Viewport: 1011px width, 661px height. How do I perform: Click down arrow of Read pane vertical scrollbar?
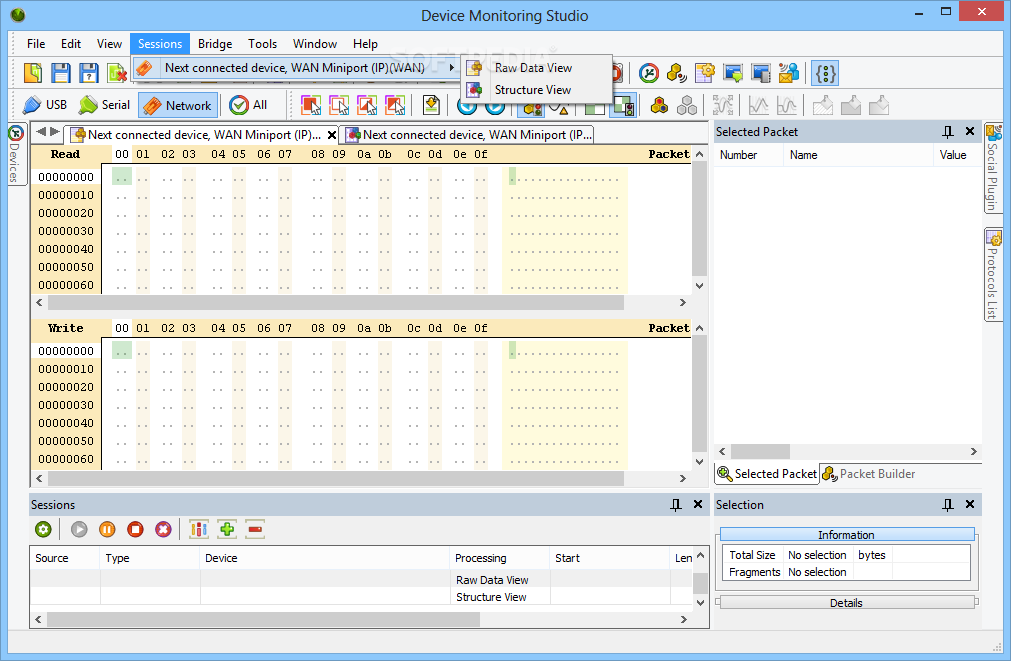(x=700, y=285)
